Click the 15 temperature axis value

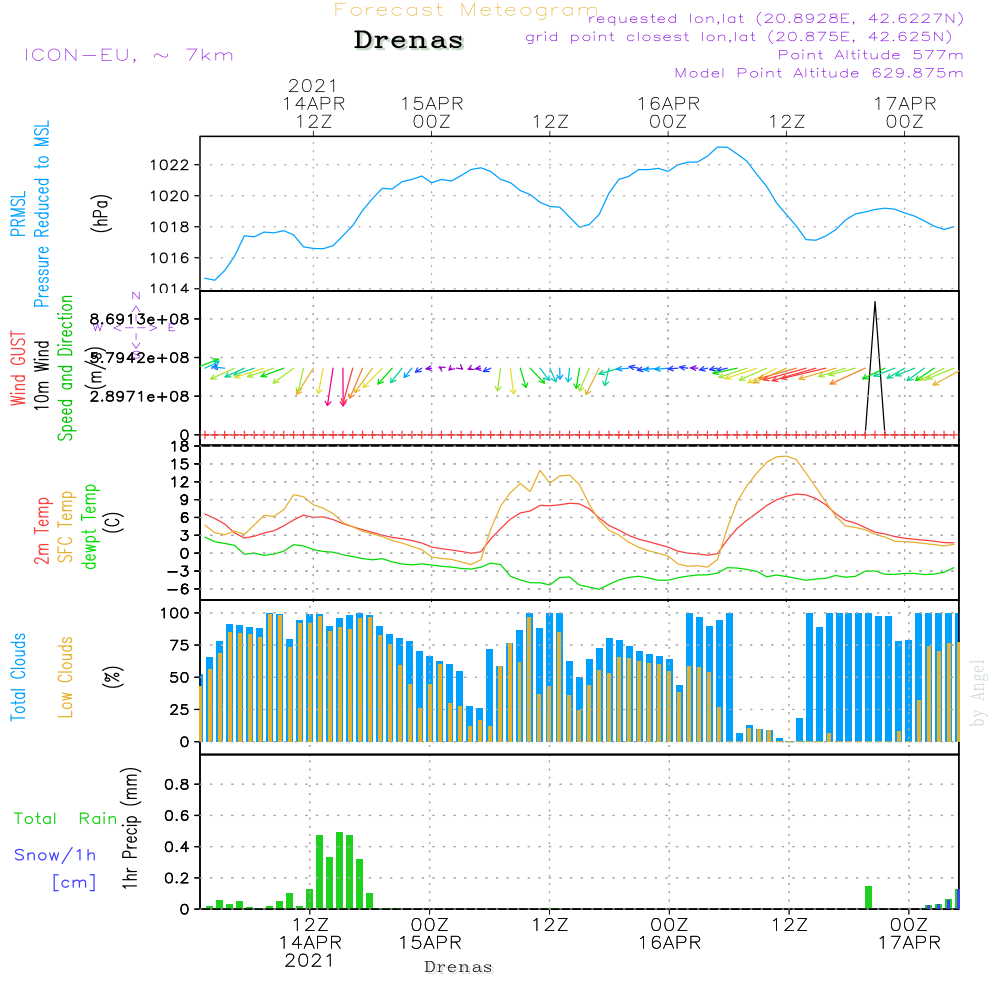[x=180, y=464]
